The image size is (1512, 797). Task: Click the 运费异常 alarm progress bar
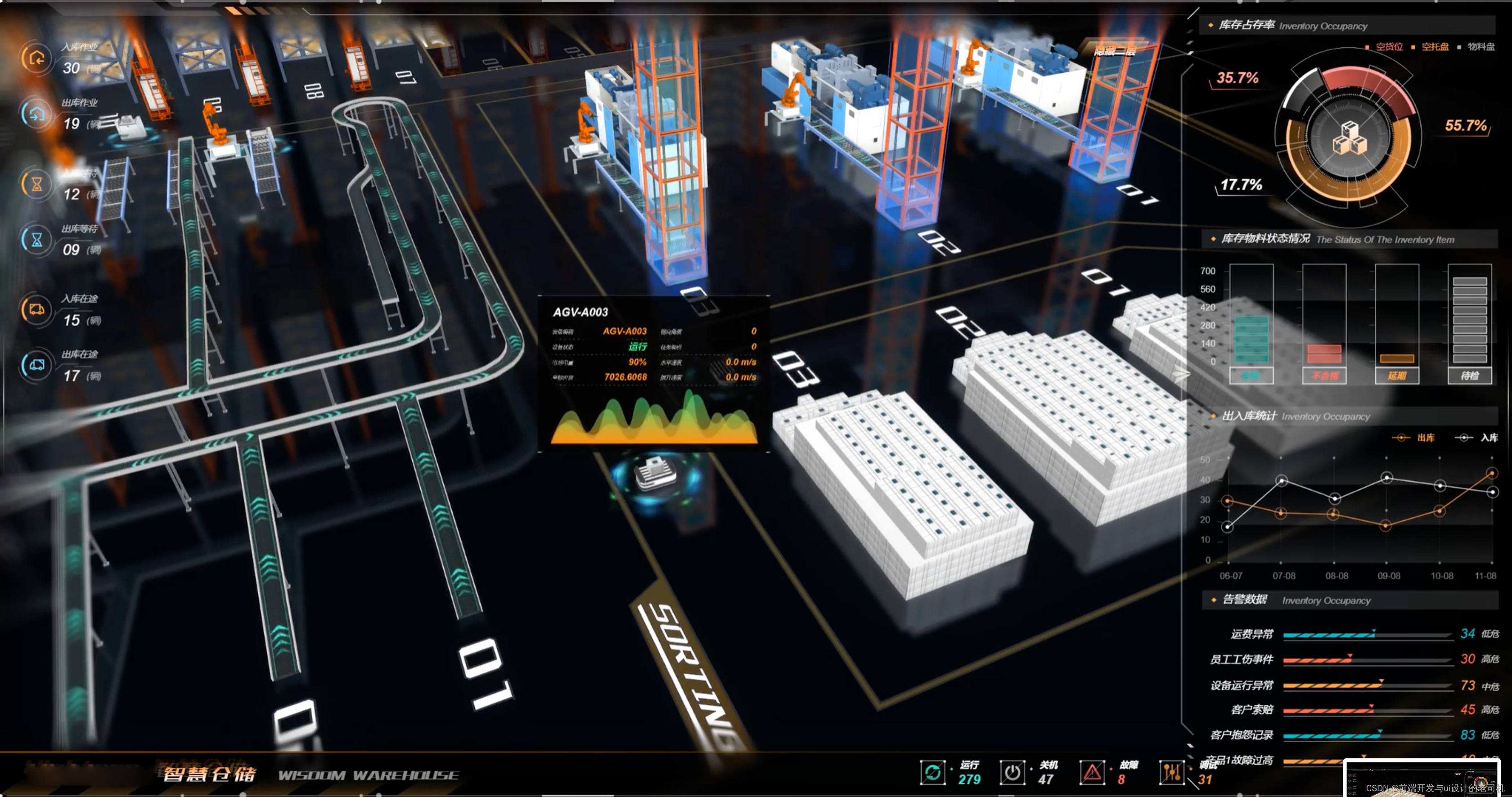tap(1367, 635)
